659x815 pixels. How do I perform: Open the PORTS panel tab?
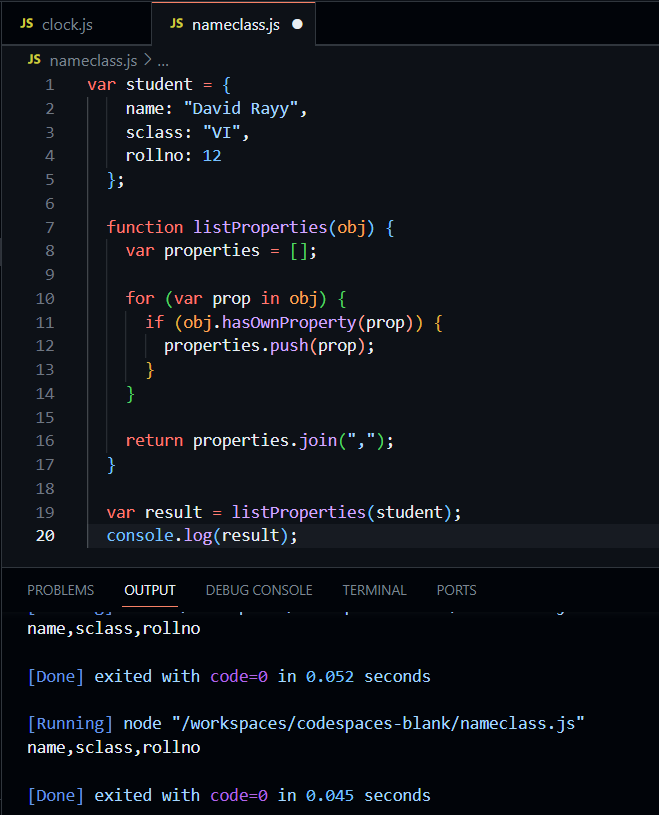click(456, 590)
